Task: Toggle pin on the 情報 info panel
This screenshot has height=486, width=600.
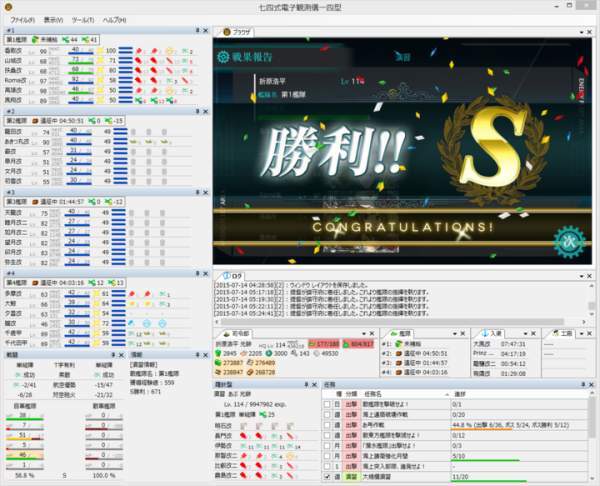Action: [197, 355]
